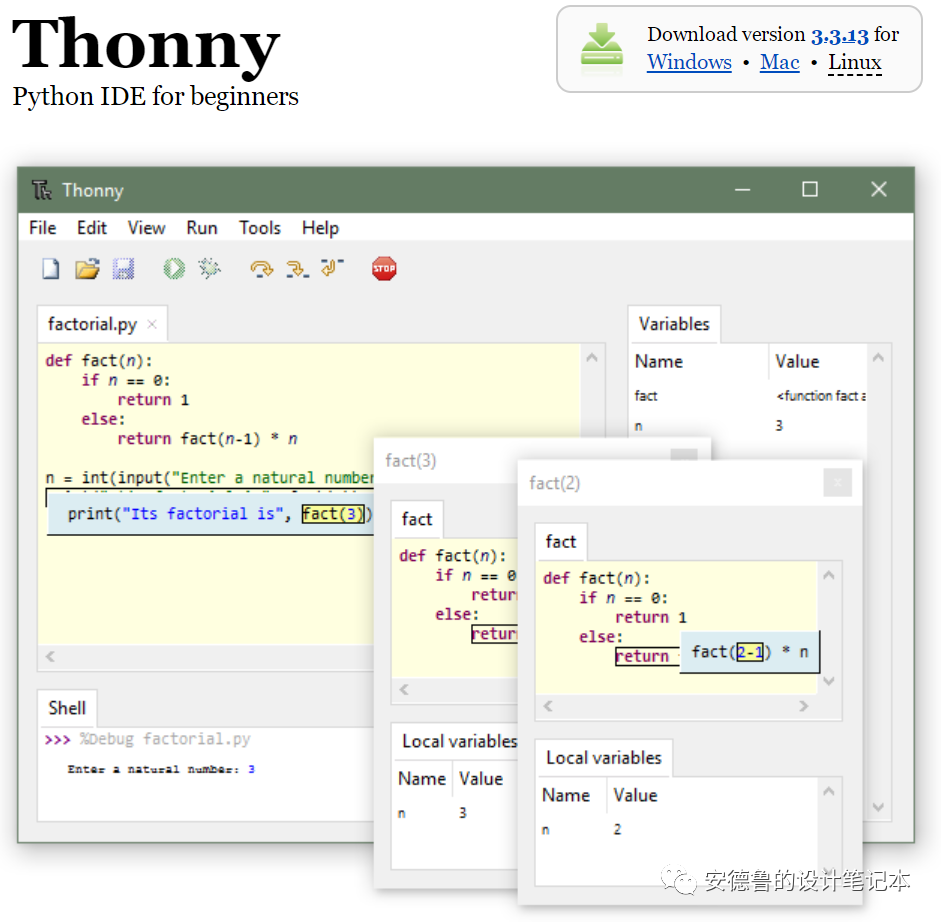Viewport: 941px width, 922px height.
Task: Maximize the Thonny window
Action: [x=810, y=190]
